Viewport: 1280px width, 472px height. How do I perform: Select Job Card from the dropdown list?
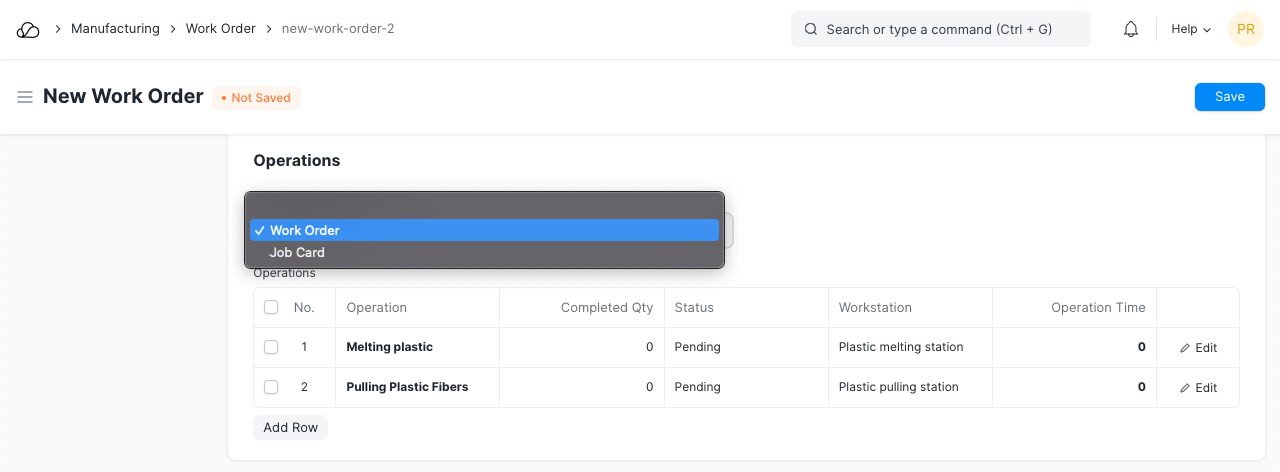click(297, 253)
